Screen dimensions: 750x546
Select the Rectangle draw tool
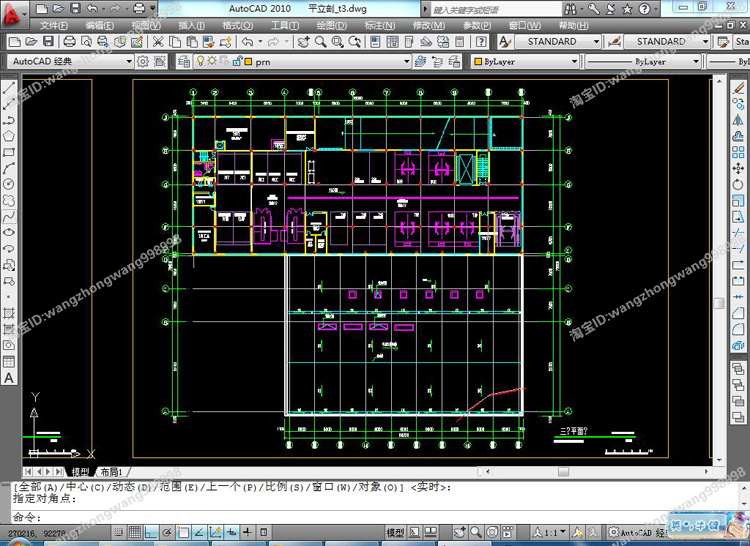pyautogui.click(x=9, y=153)
